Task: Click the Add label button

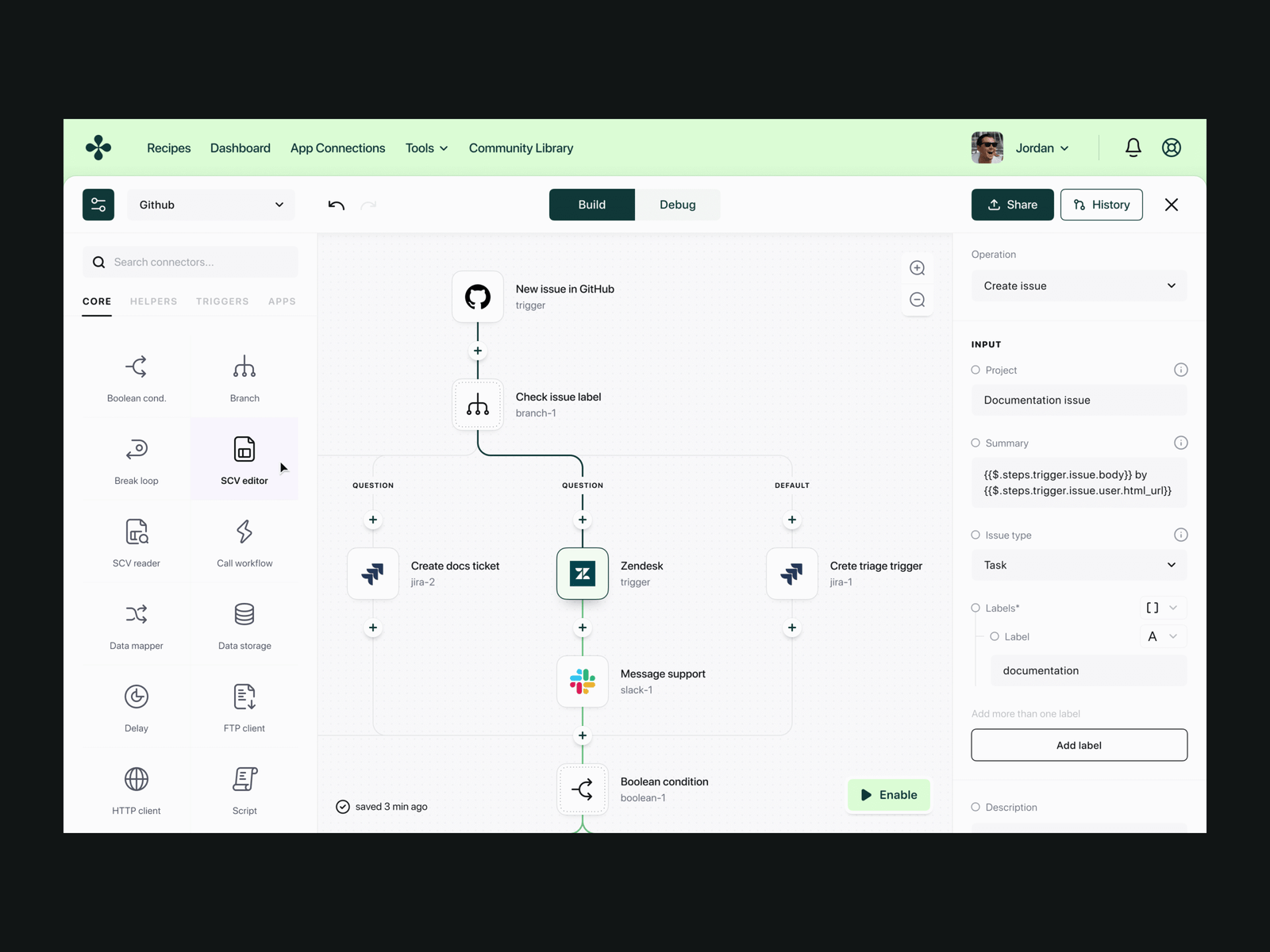Action: tap(1079, 745)
